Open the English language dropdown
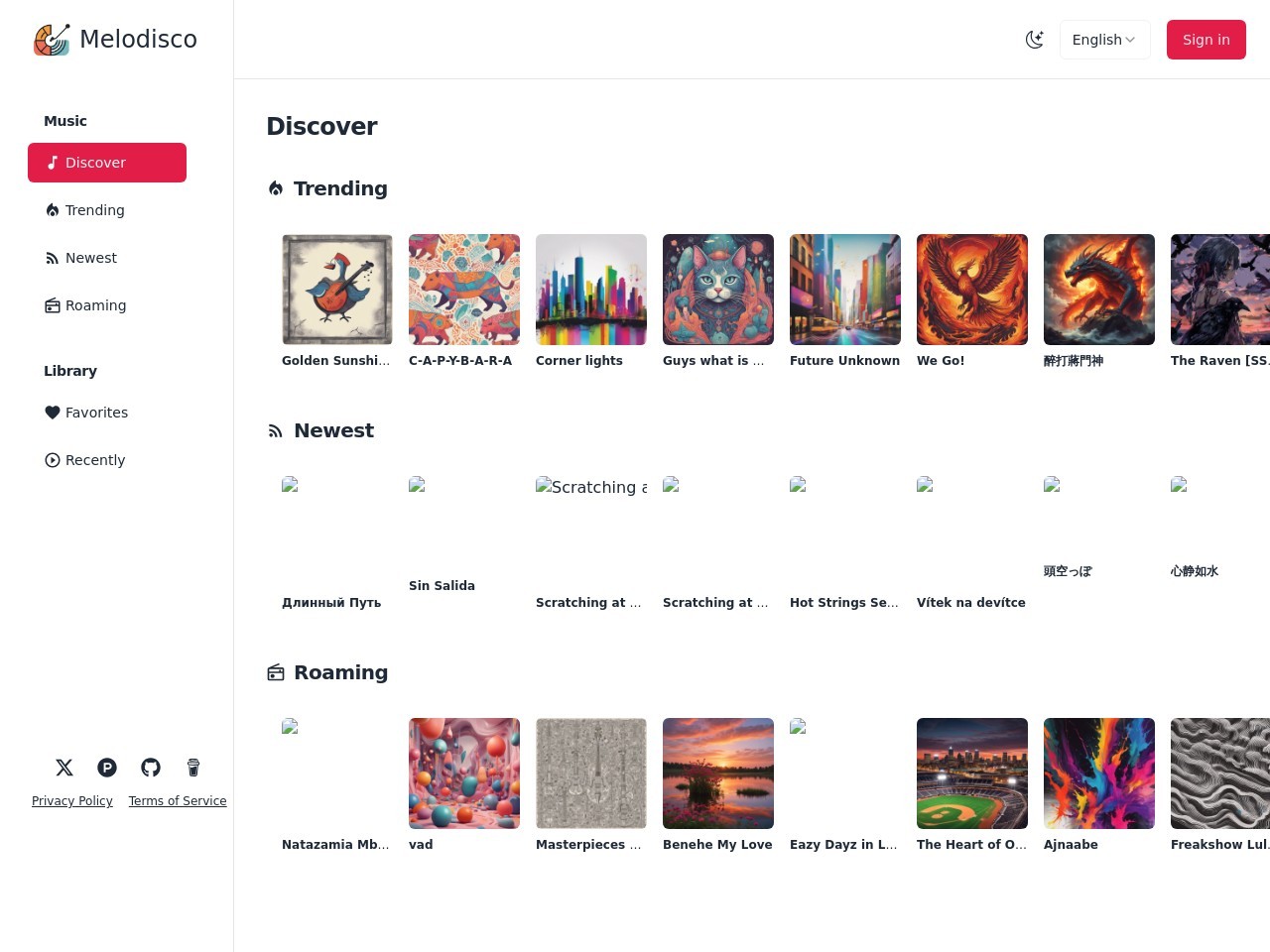The image size is (1270, 952). pos(1104,40)
